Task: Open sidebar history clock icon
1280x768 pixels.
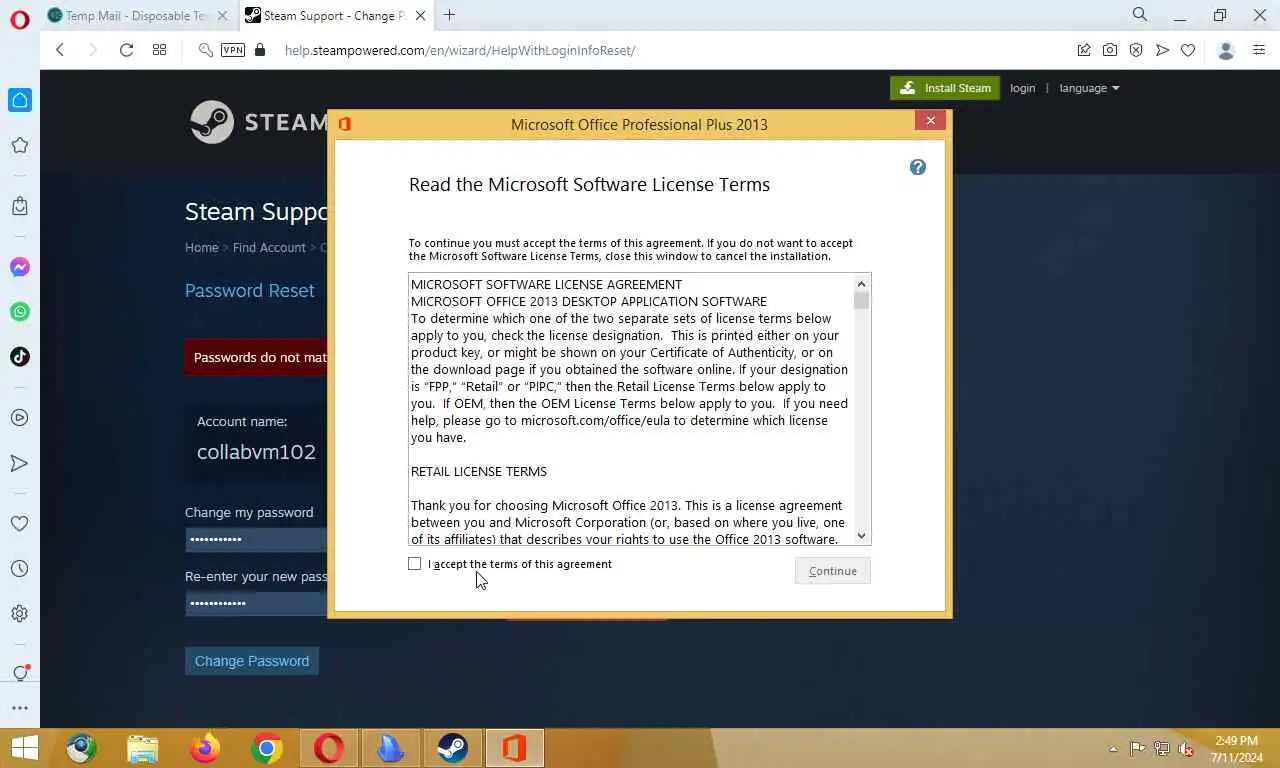Action: point(20,569)
